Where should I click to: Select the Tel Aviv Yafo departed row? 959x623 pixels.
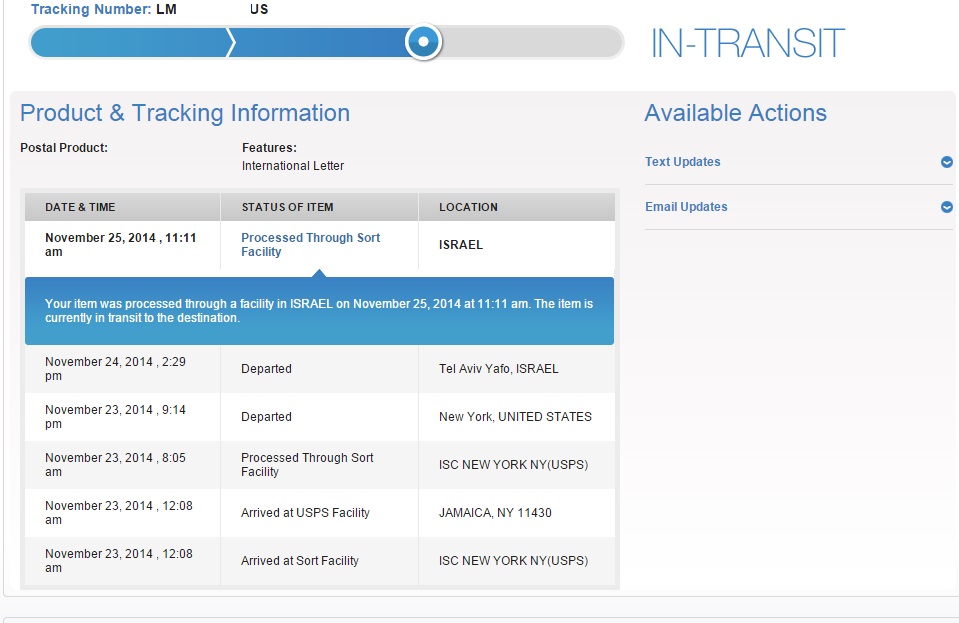click(320, 369)
